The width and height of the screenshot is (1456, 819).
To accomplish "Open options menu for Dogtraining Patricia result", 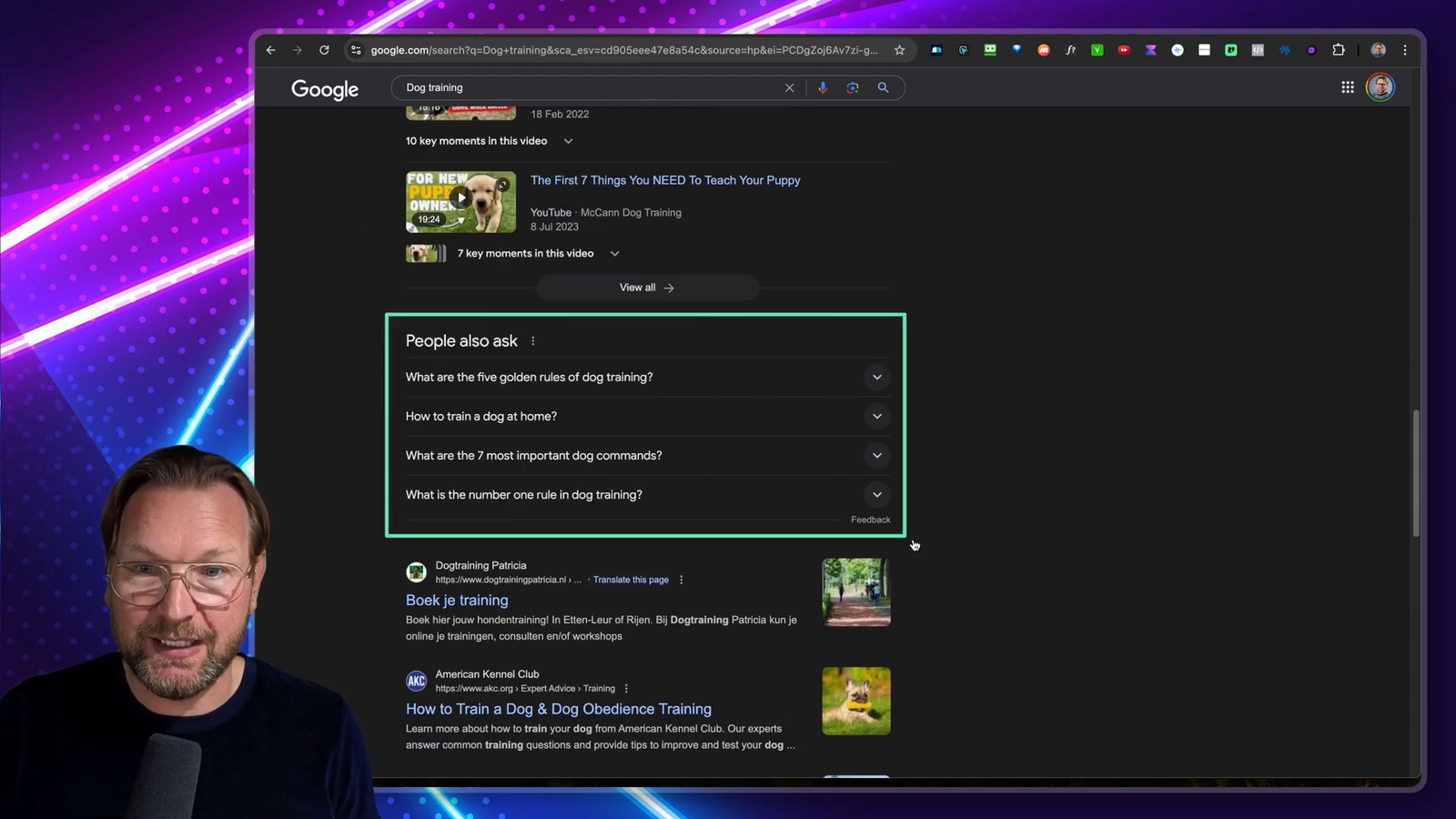I will click(682, 580).
